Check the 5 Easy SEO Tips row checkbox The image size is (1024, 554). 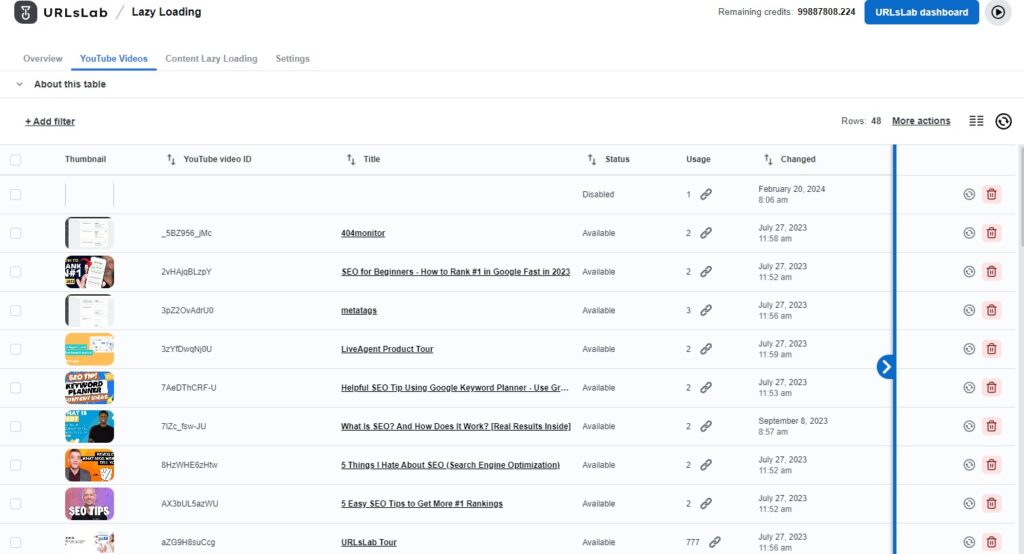pyautogui.click(x=16, y=504)
